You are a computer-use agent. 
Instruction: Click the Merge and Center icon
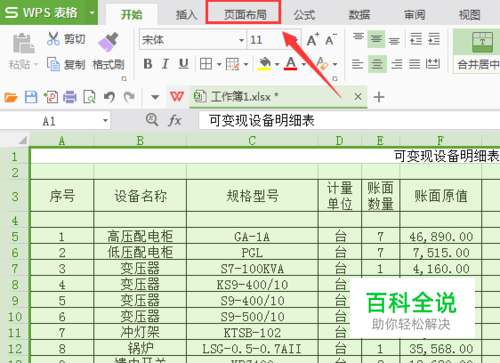(x=482, y=42)
